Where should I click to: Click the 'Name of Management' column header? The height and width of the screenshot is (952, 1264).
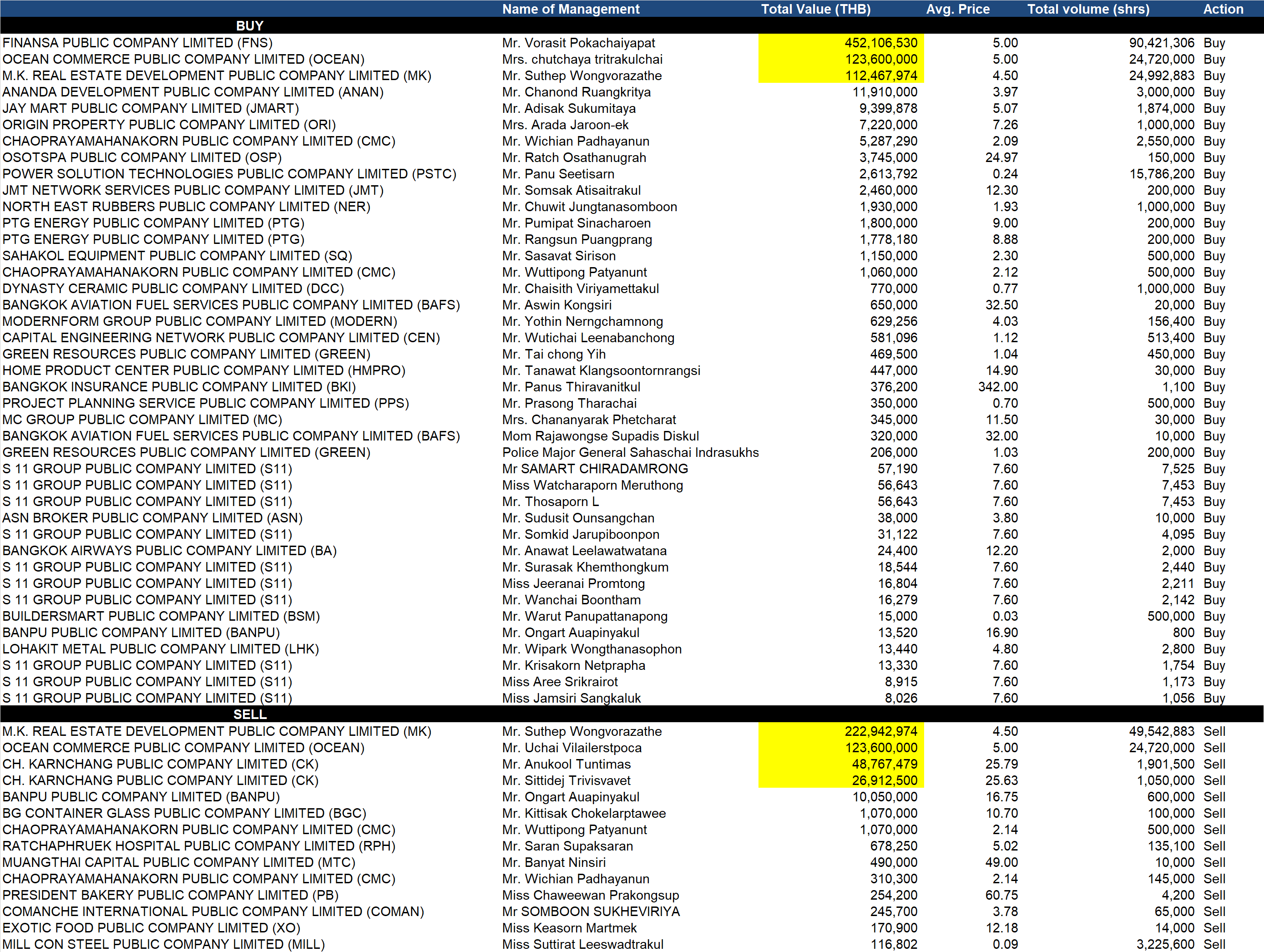[570, 9]
